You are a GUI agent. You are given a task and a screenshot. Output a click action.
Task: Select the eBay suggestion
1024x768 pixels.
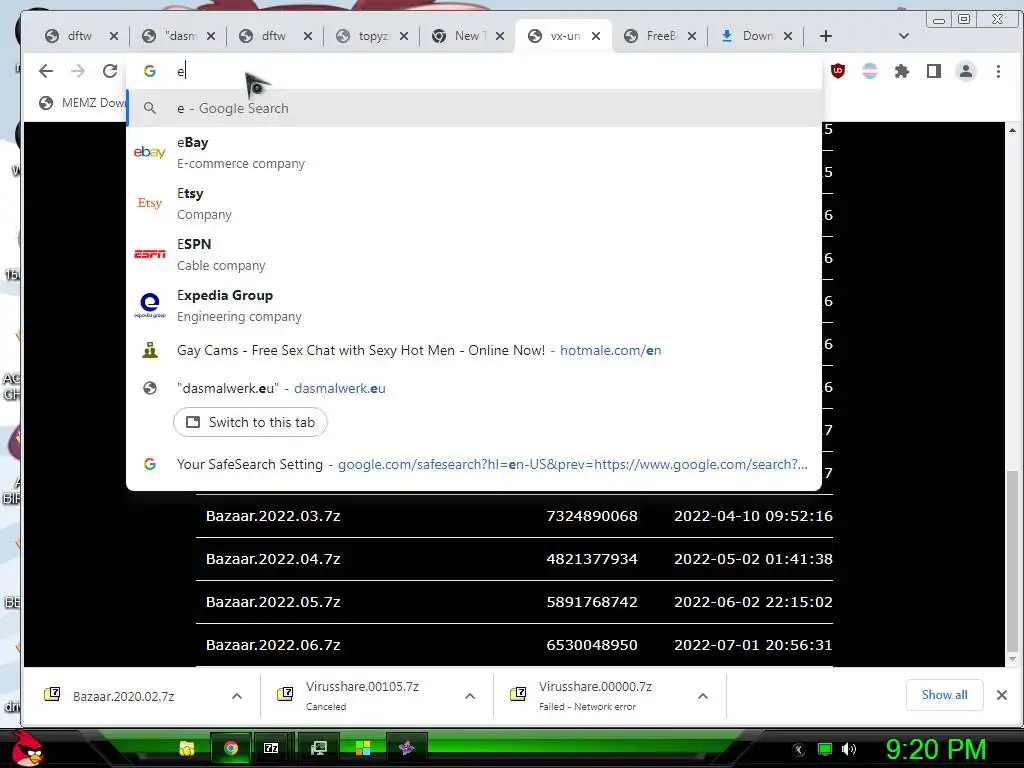[474, 153]
